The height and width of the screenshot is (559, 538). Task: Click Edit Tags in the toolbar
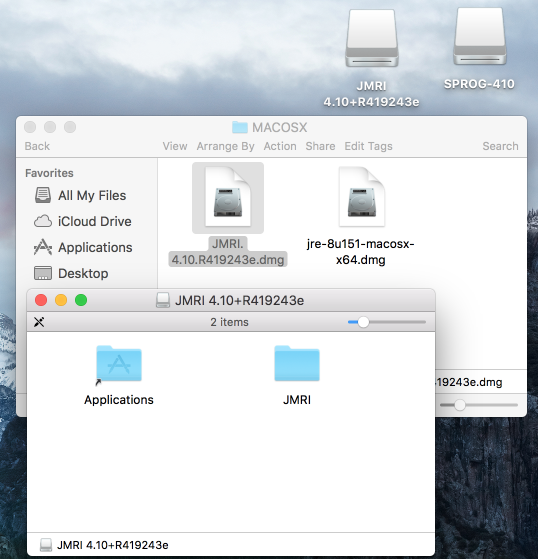pos(368,146)
